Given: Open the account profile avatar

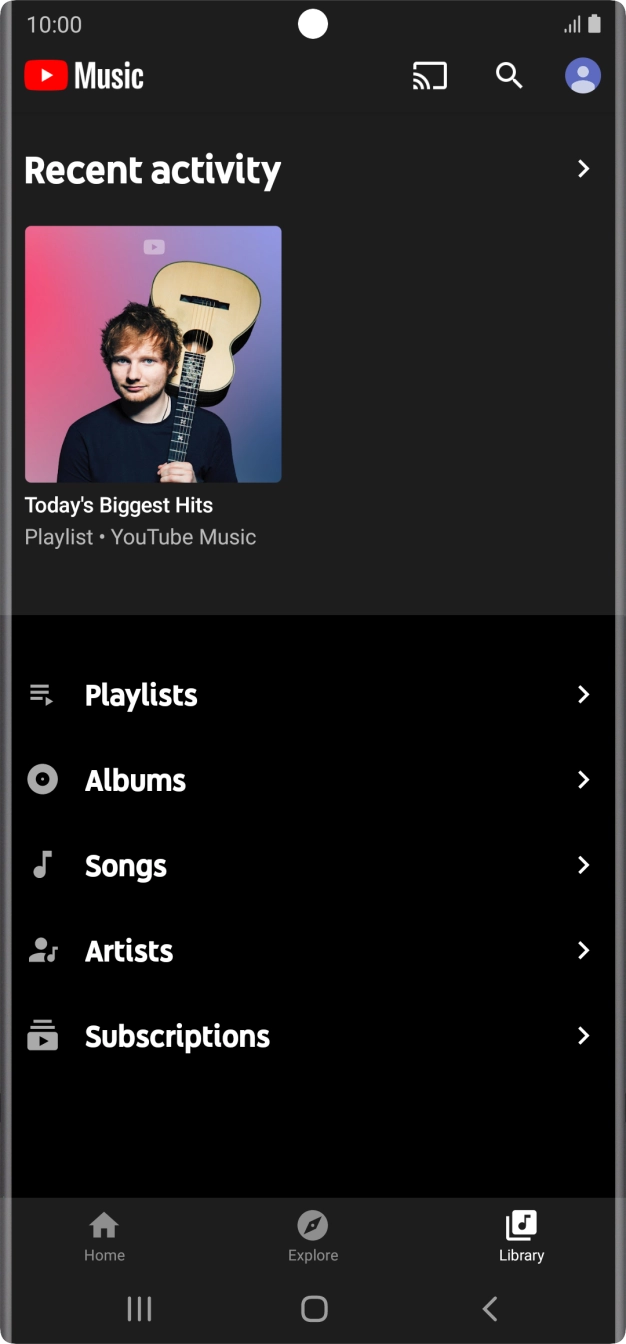Looking at the screenshot, I should [582, 75].
